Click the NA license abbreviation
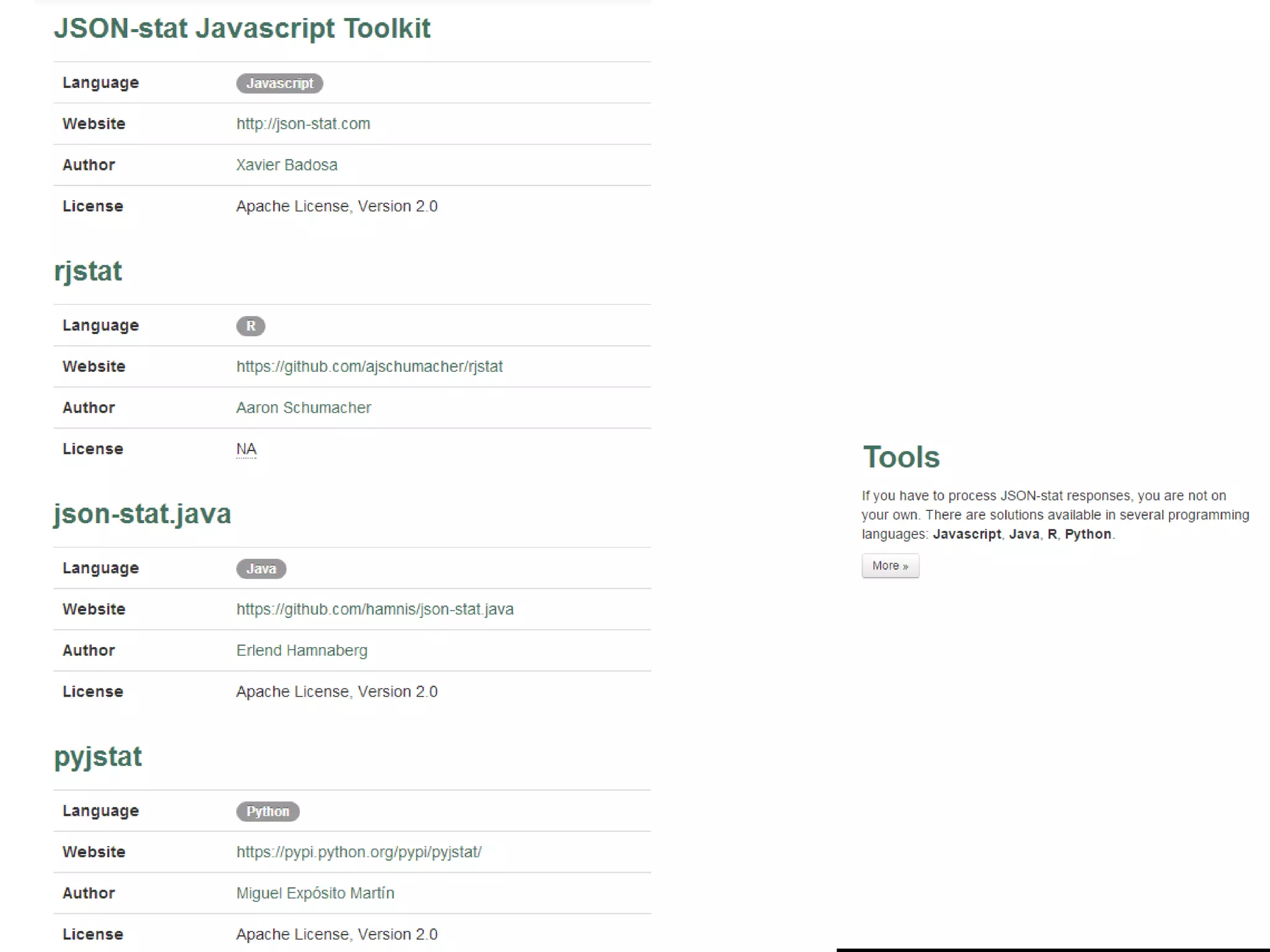 [246, 449]
